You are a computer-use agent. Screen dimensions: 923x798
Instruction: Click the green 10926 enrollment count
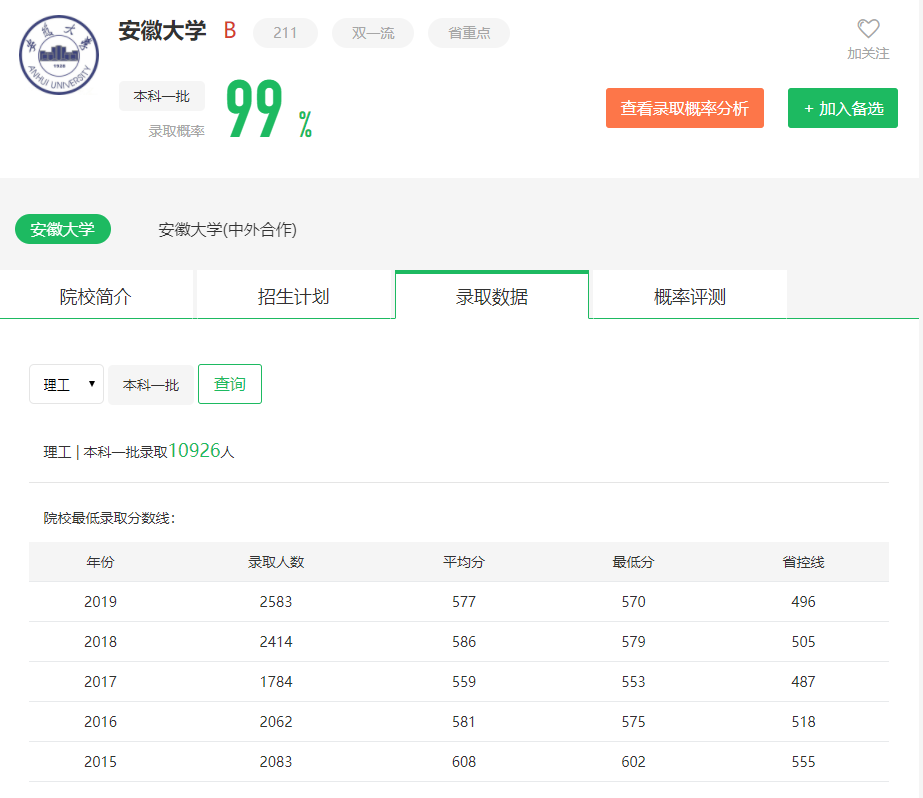(x=194, y=450)
